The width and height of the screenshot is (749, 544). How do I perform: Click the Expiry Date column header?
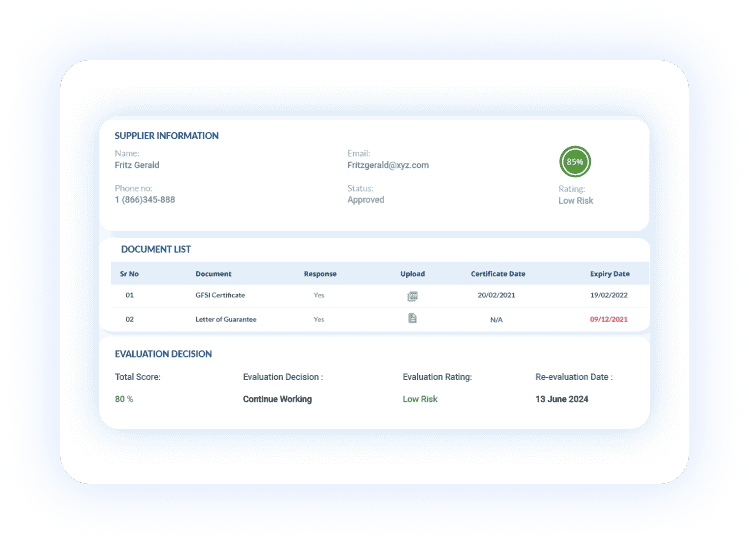610,274
